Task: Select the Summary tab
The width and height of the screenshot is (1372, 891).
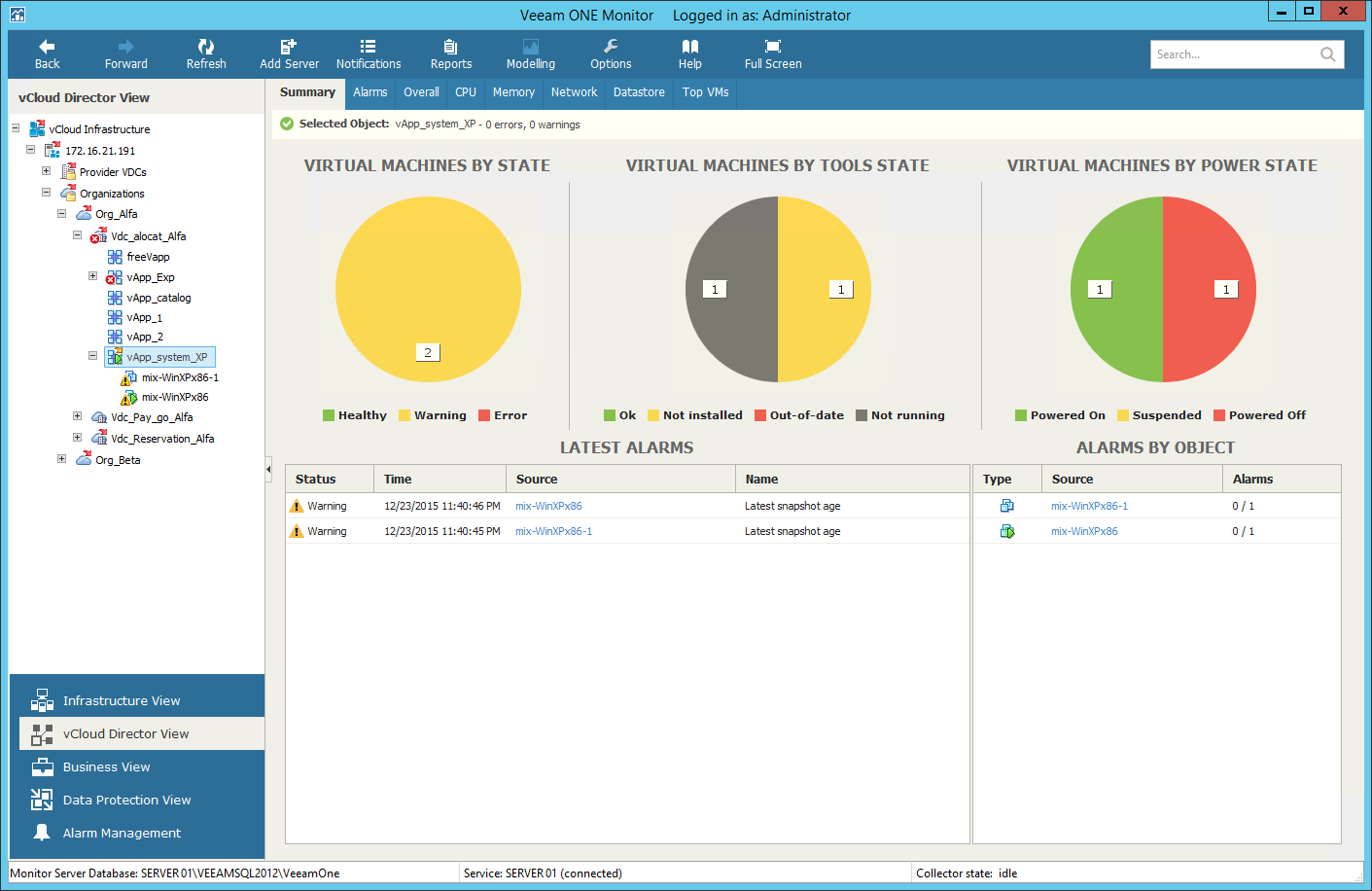Action: click(x=307, y=92)
